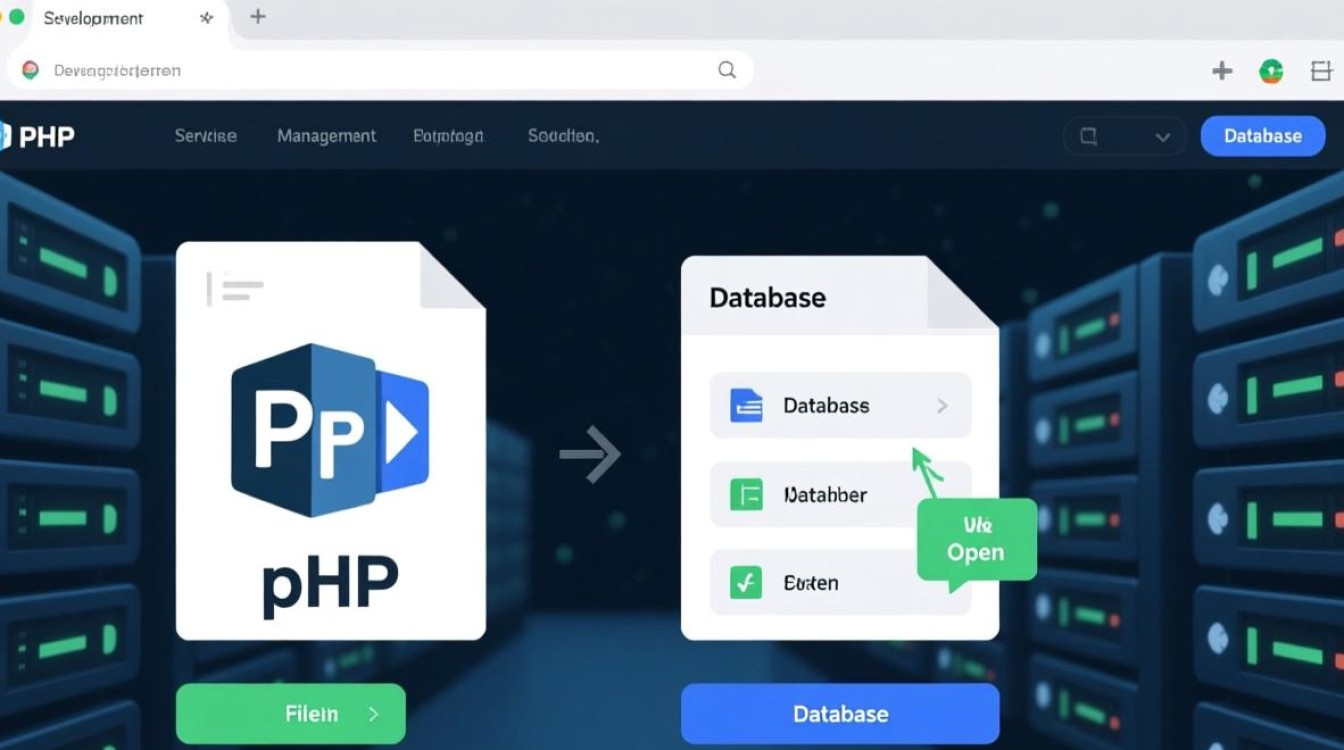Open the Management menu item
This screenshot has width=1344, height=750.
point(326,136)
